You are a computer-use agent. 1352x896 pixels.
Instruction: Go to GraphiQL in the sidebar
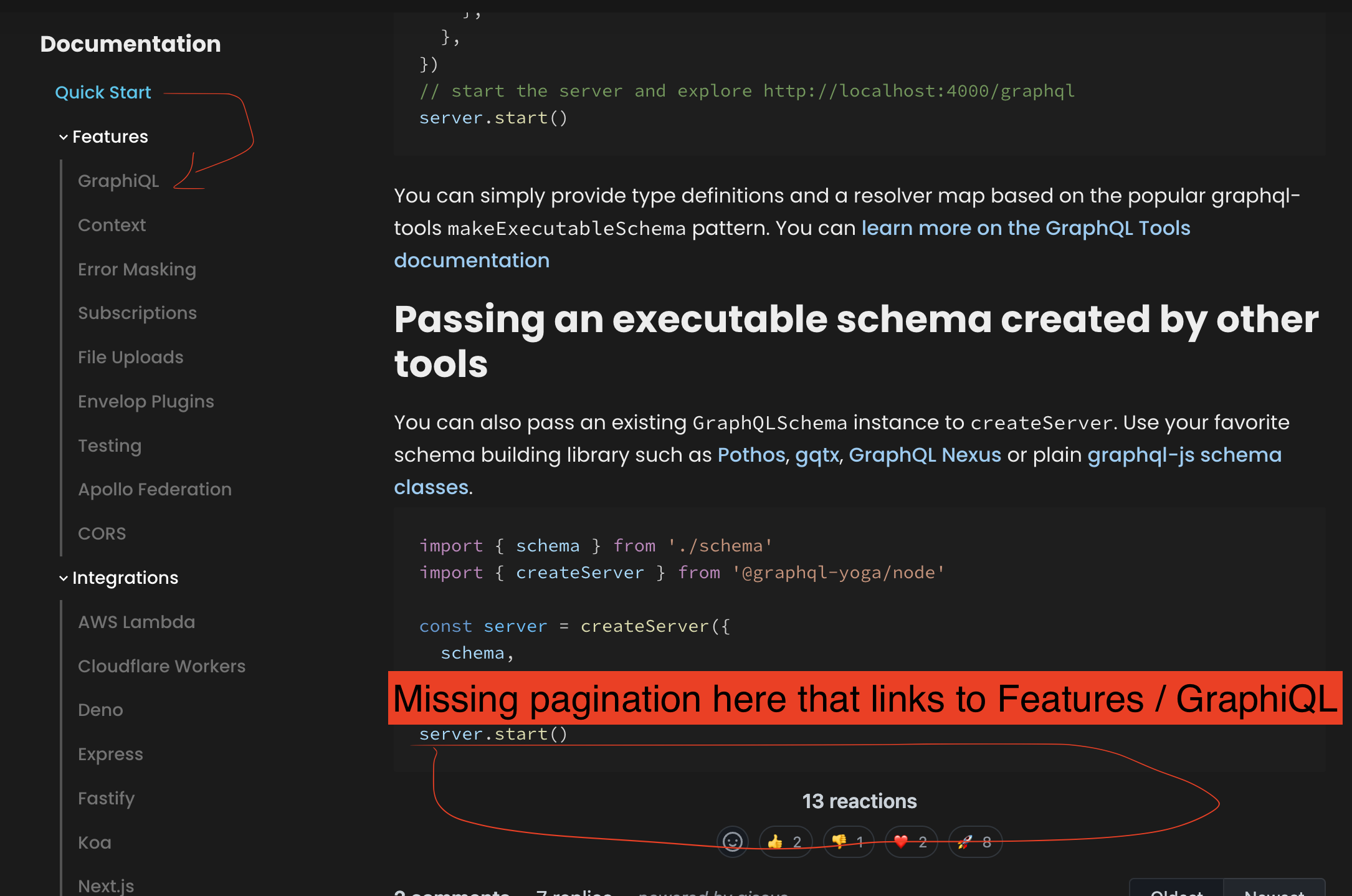(x=118, y=181)
